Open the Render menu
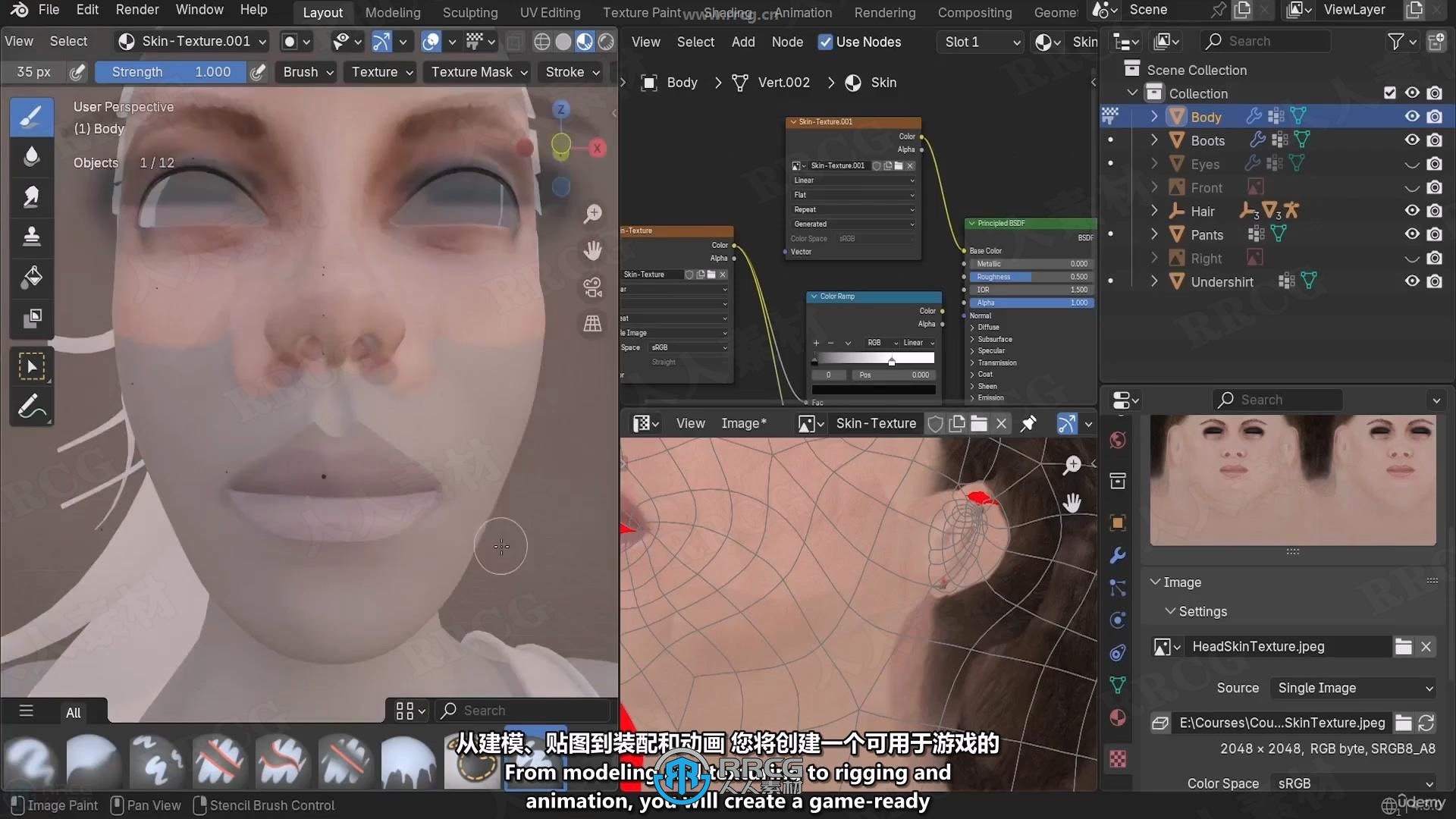Screen dimensions: 1456x819 [x=137, y=10]
